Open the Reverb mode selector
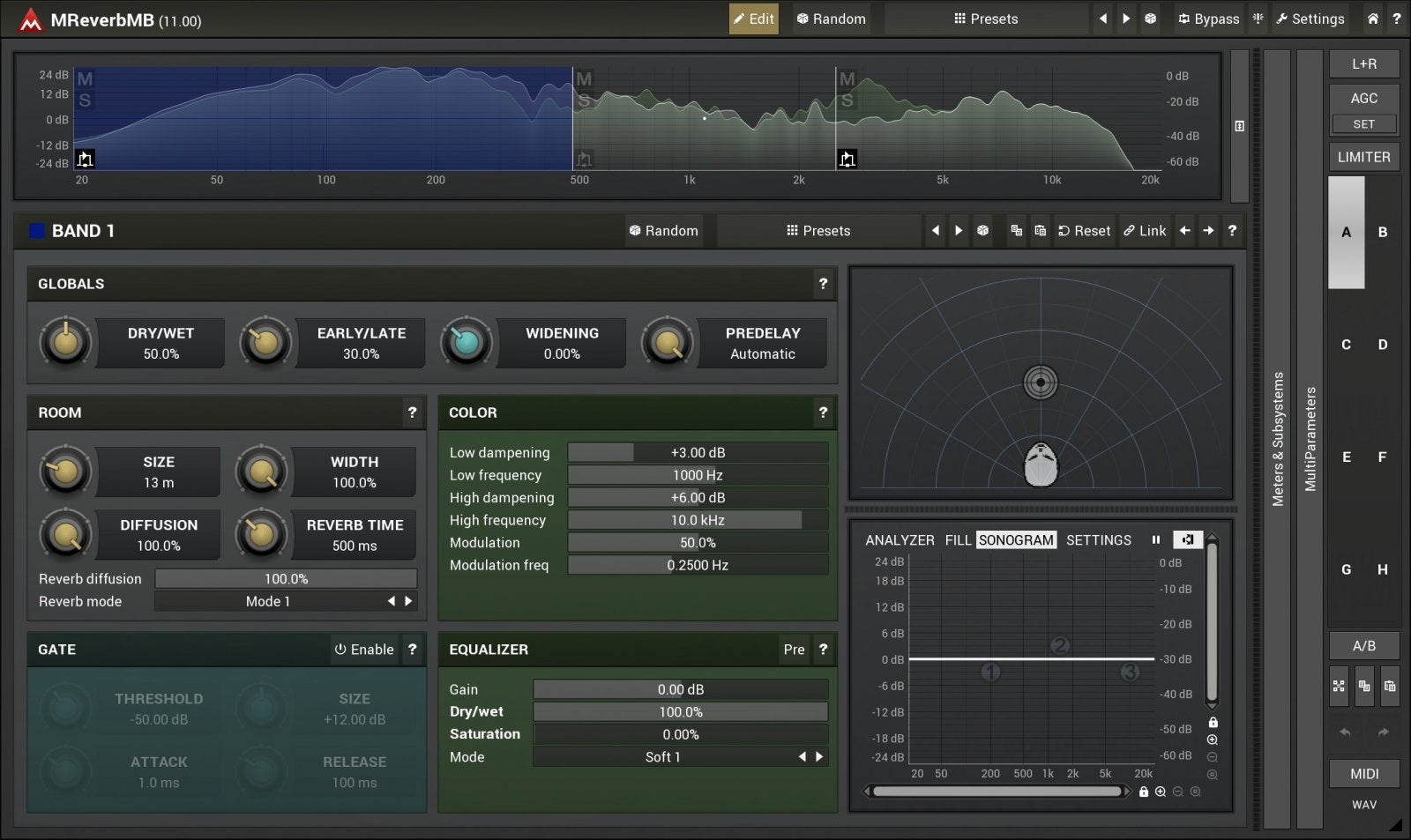This screenshot has height=840, width=1411. tap(268, 601)
